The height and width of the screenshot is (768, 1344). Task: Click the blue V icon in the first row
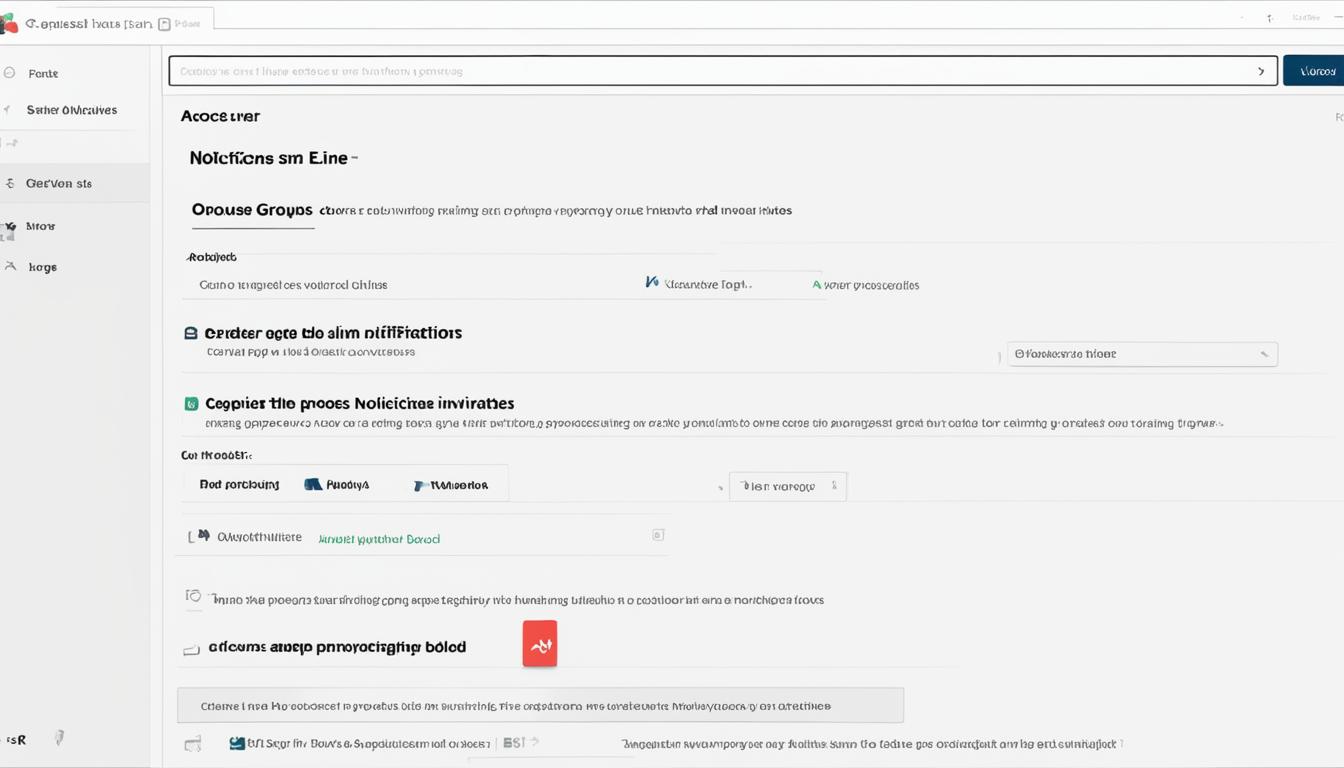(x=652, y=284)
